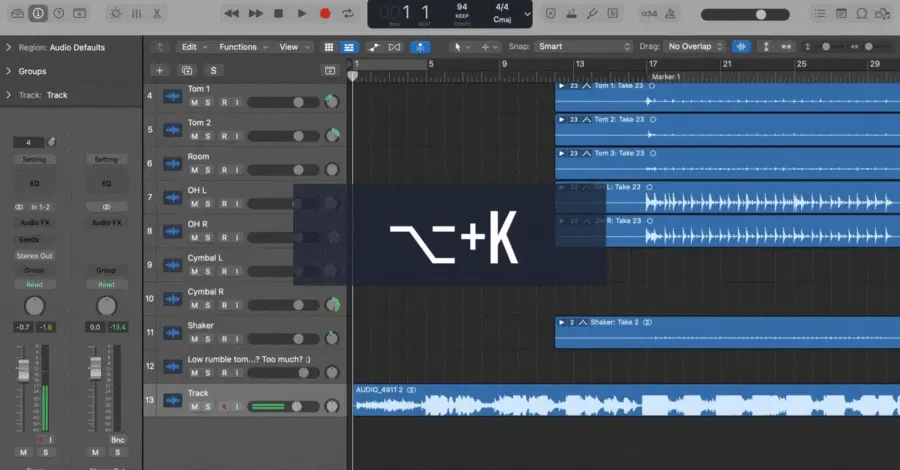This screenshot has width=900, height=470.
Task: Mute the Shaker track
Action: (195, 339)
